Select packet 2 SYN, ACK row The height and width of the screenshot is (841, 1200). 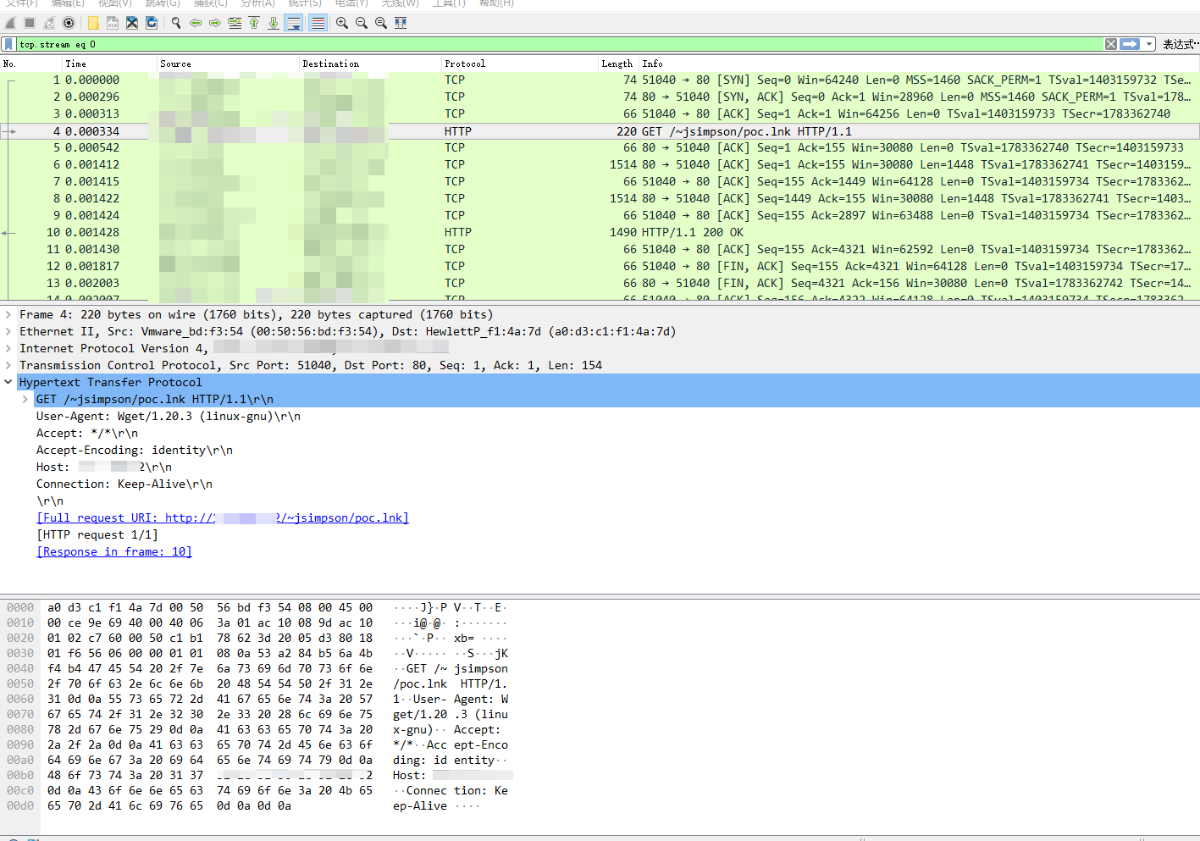(x=600, y=97)
